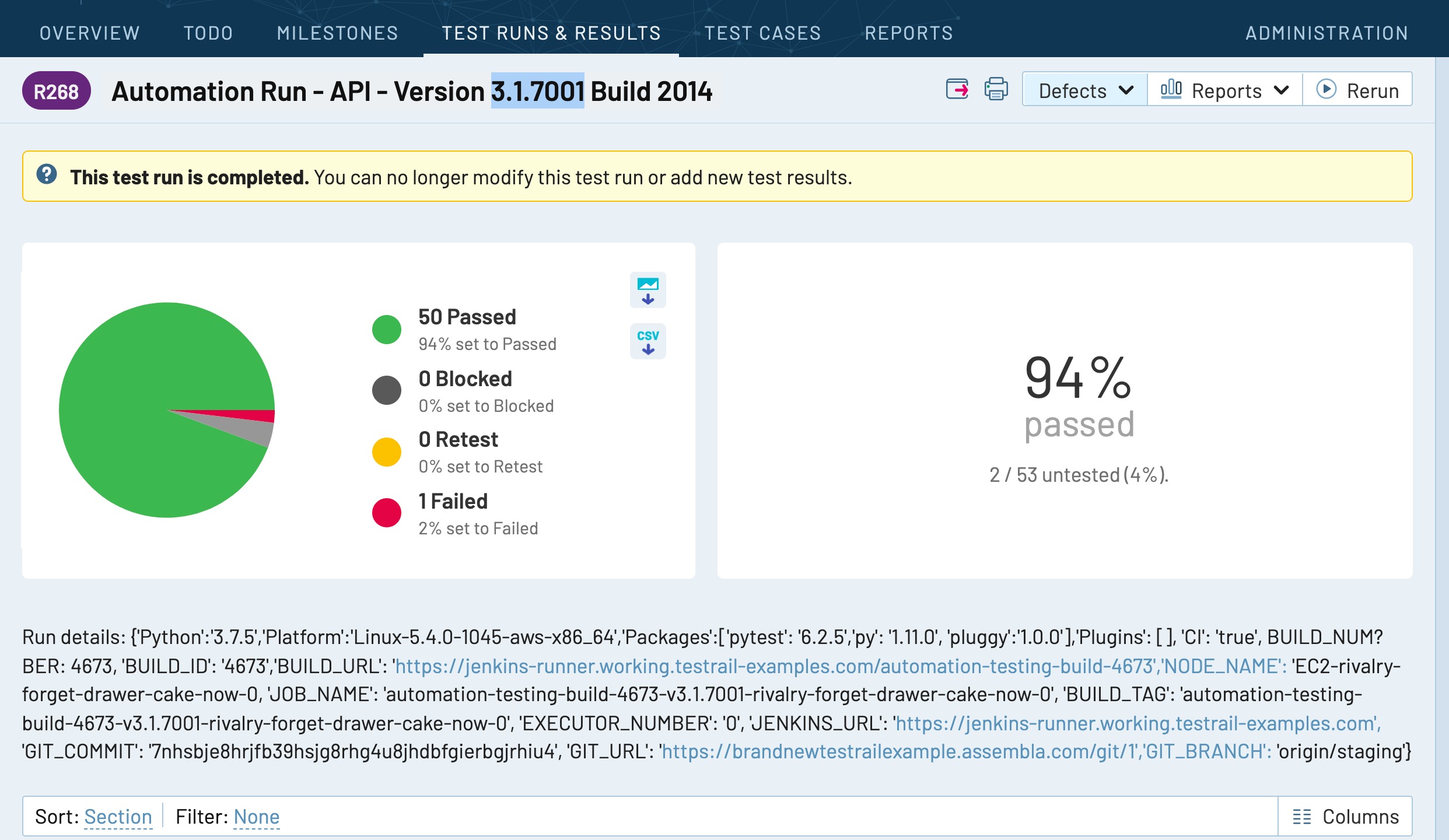This screenshot has width=1449, height=840.
Task: Download the chart as image
Action: (648, 290)
